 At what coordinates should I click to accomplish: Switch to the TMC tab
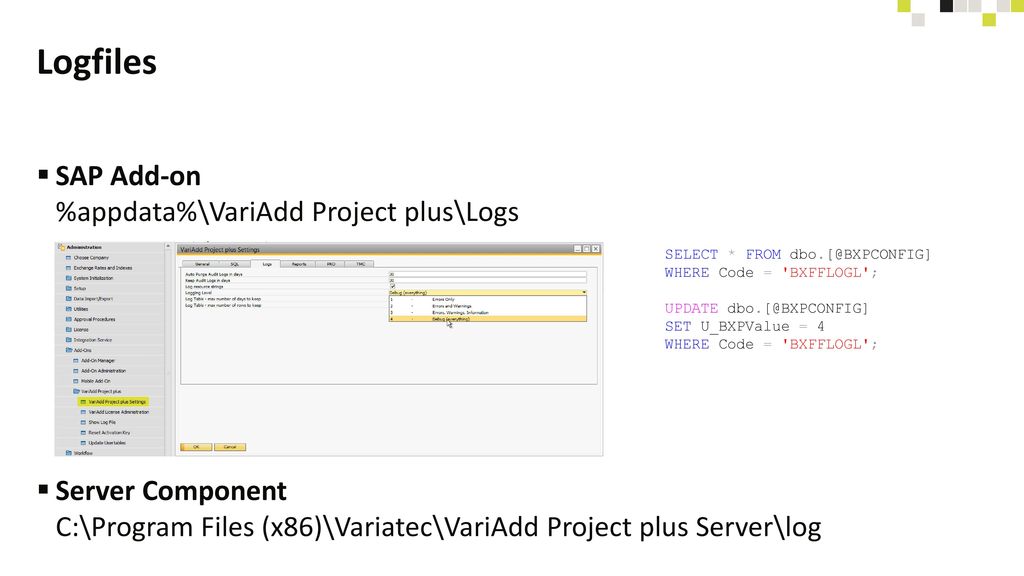click(360, 264)
